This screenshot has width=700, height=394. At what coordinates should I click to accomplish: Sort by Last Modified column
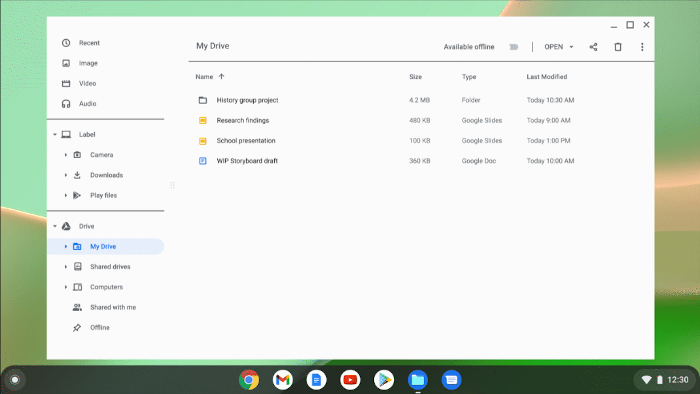pos(547,77)
